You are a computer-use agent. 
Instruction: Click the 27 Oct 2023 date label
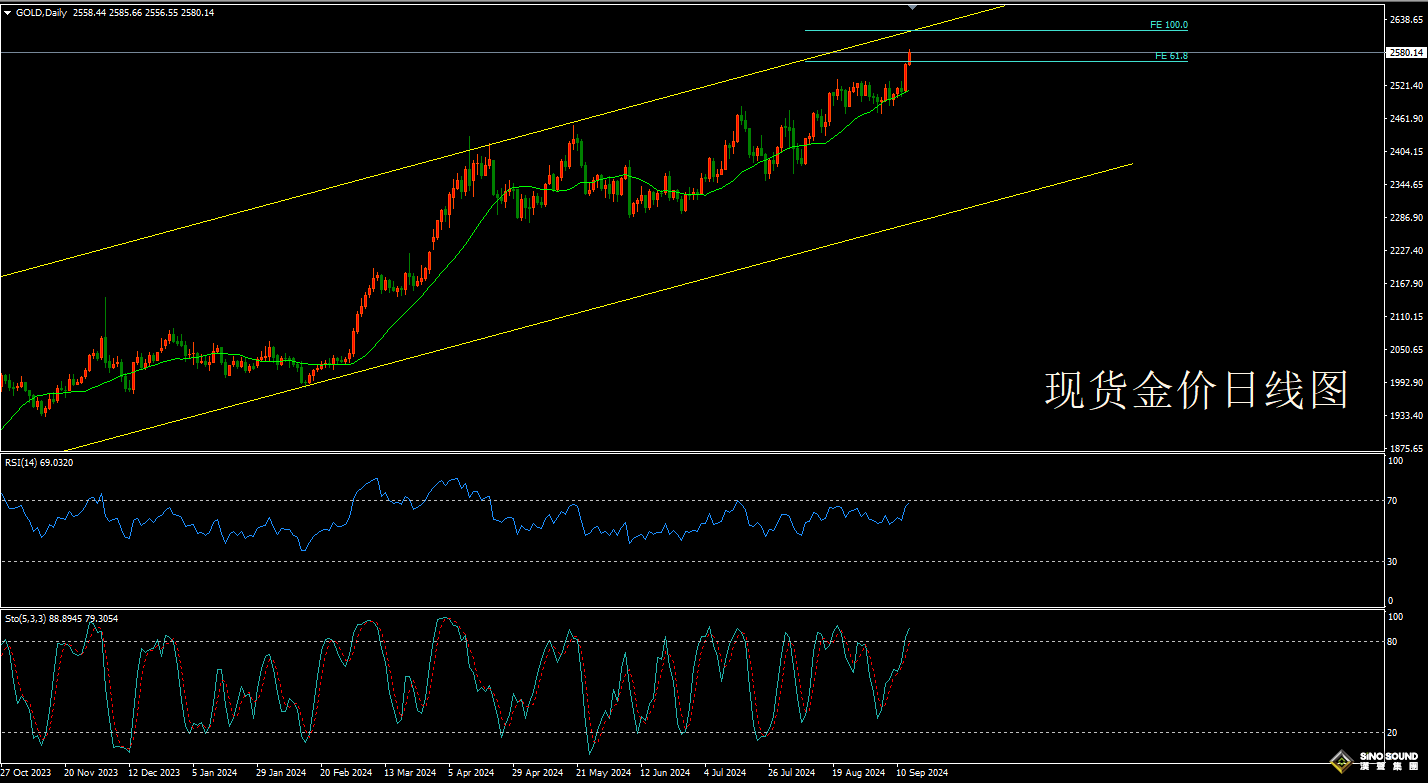tap(26, 773)
